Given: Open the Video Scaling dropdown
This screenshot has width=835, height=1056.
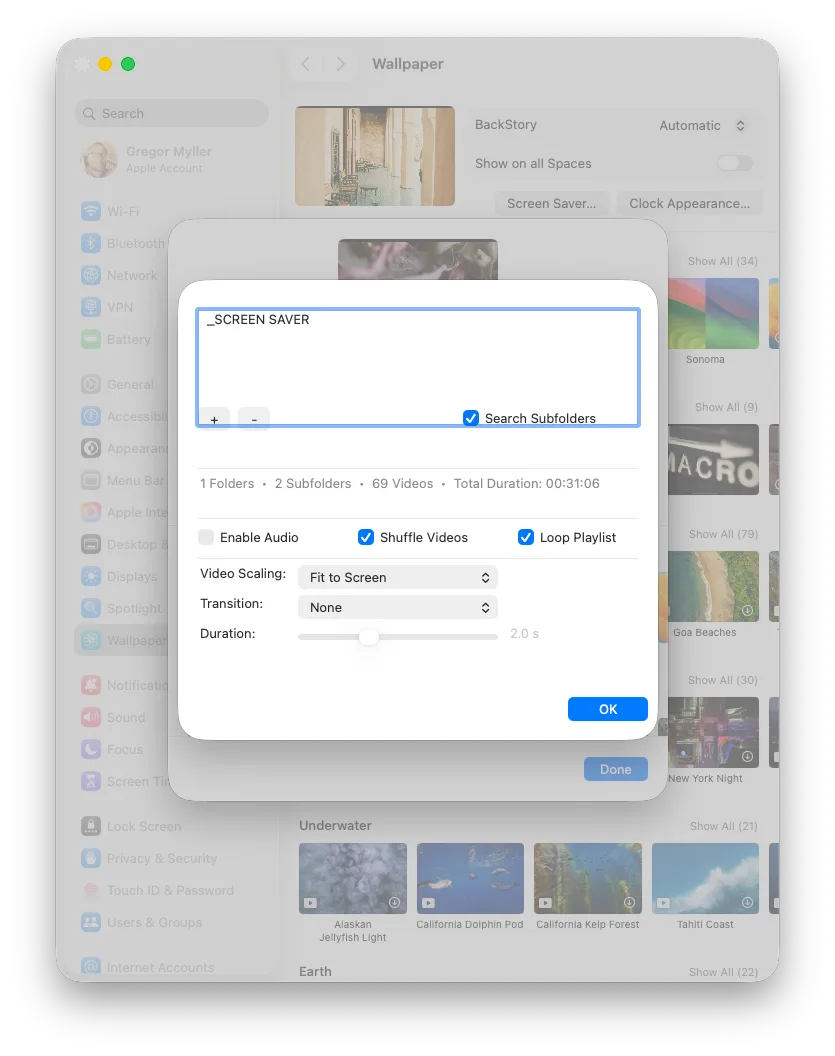Looking at the screenshot, I should (x=398, y=577).
